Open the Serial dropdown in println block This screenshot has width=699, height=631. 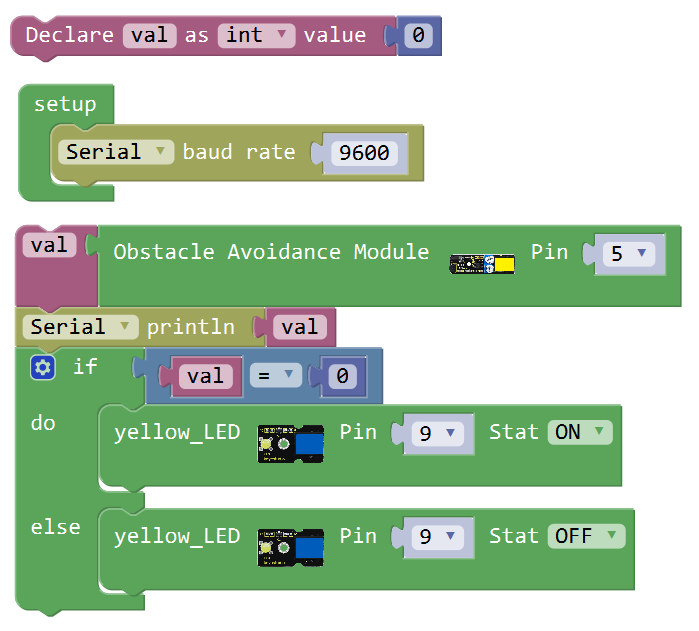pos(81,327)
